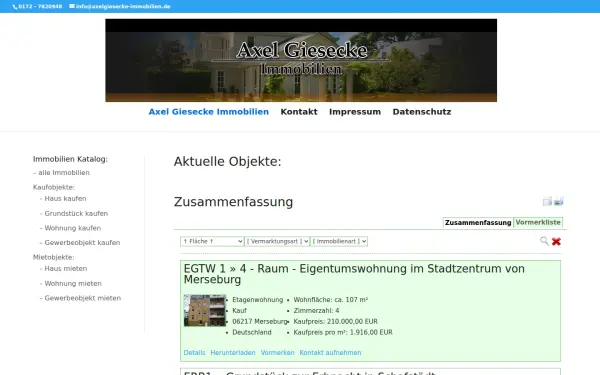Screen dimensions: 600x375
Task: Click the 'Aktuelle Objekte:' heading
Action: (228, 161)
